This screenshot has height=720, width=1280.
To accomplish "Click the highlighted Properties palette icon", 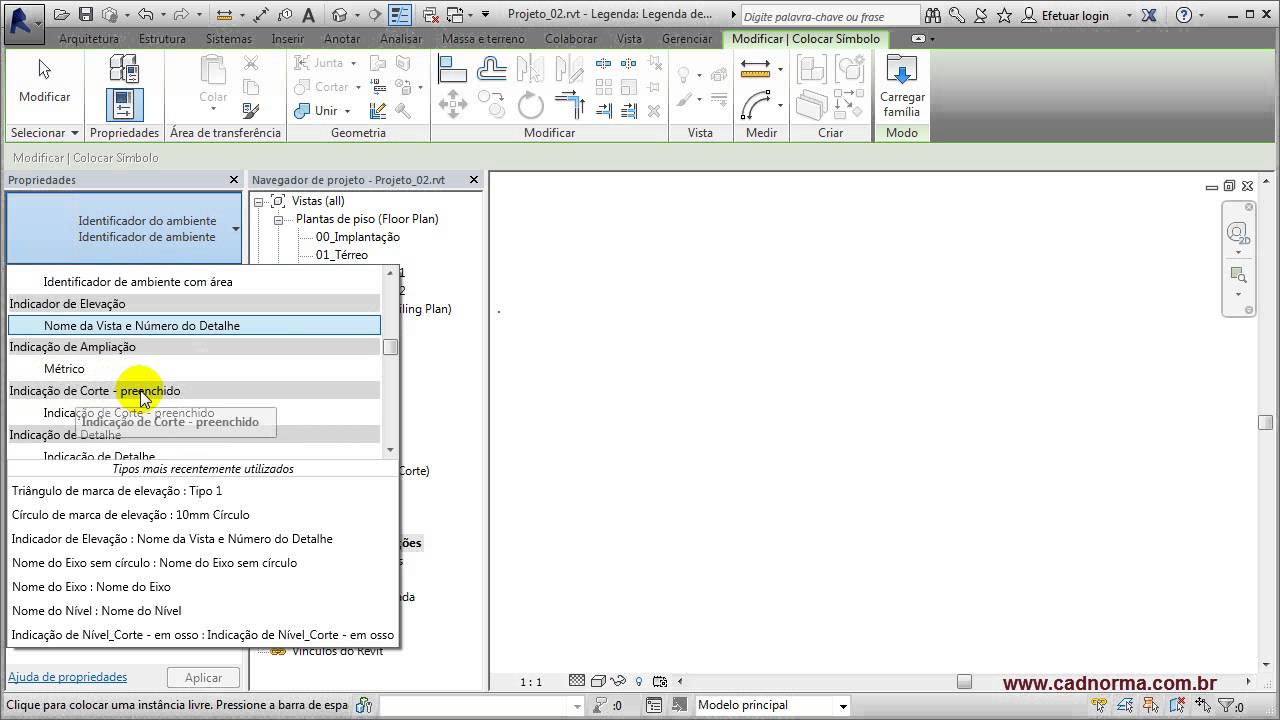I will coord(124,105).
